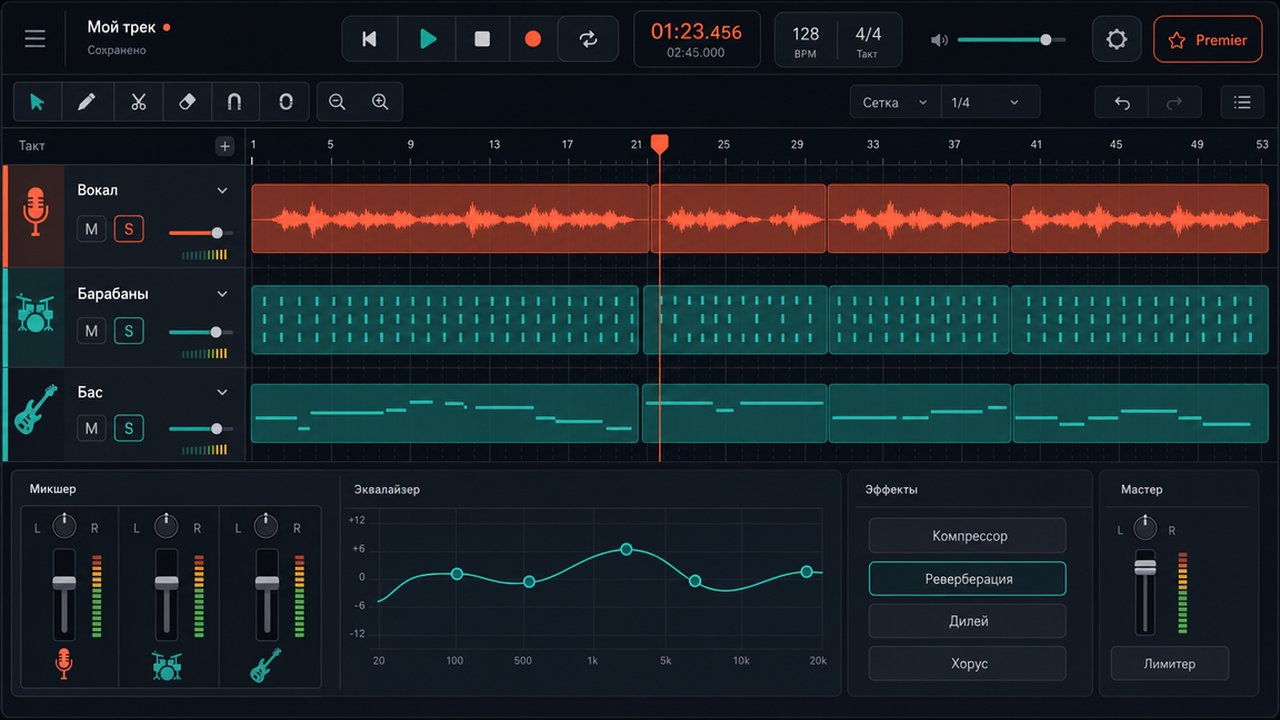
Task: Select the eraser tool
Action: click(187, 102)
